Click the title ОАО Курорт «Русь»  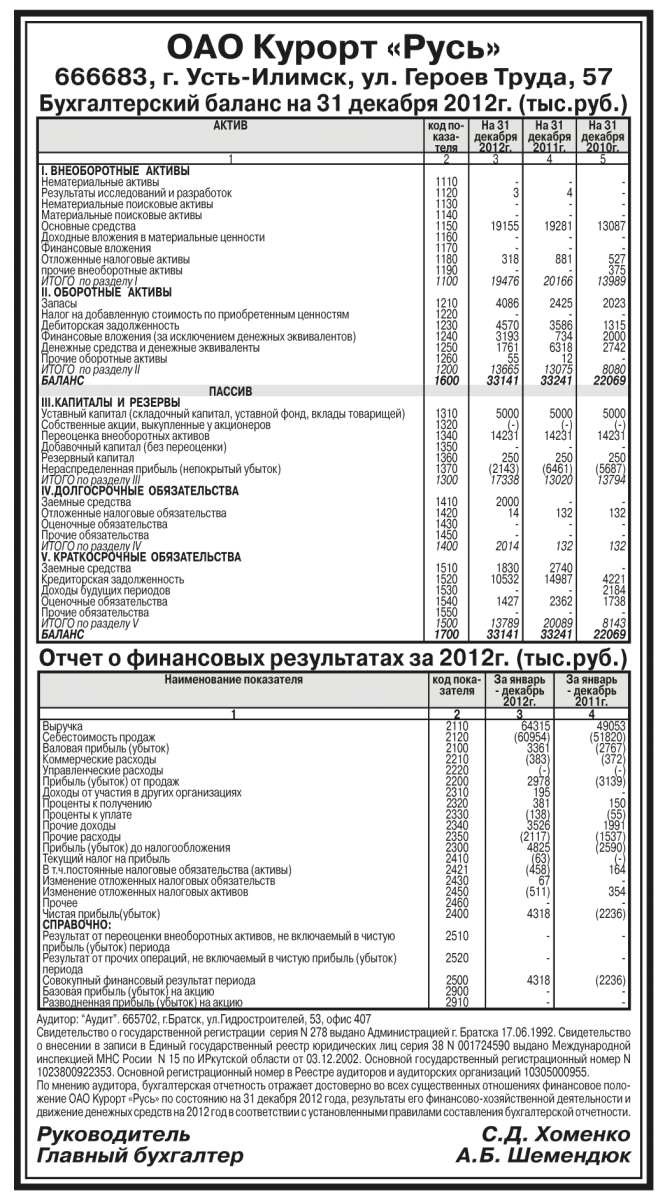(x=332, y=48)
